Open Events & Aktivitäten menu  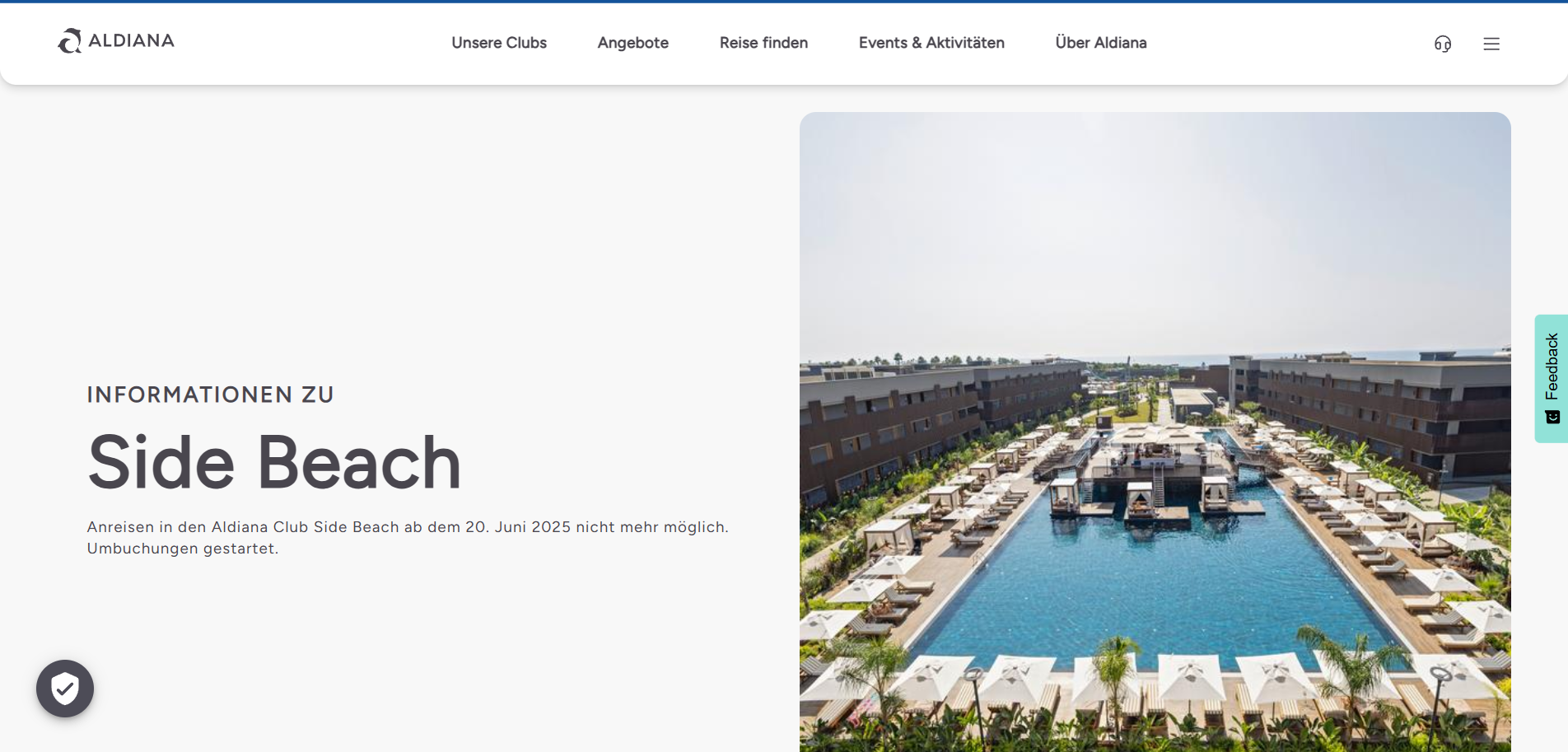point(931,43)
